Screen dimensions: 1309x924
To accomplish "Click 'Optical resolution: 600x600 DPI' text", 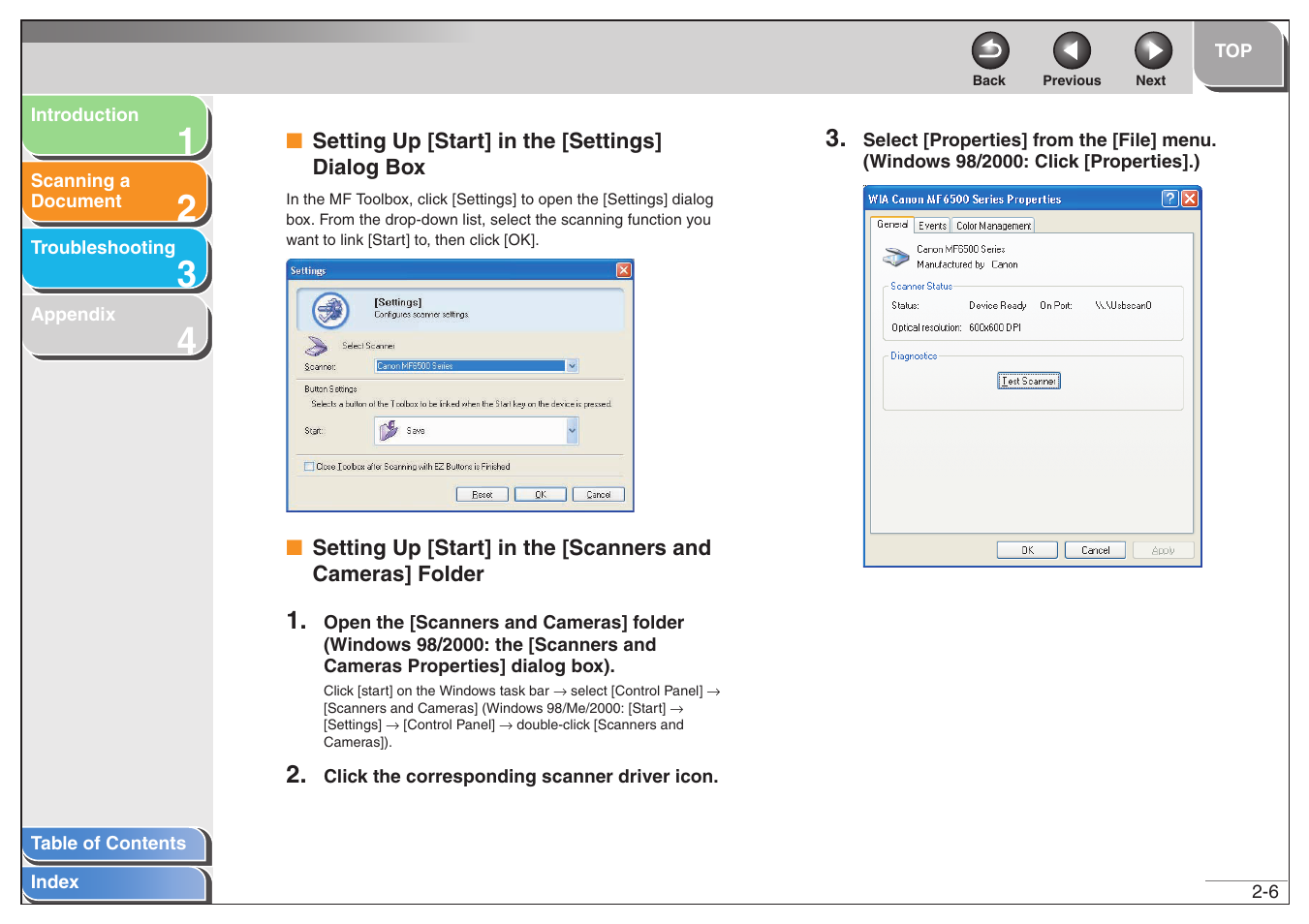I will (x=956, y=327).
